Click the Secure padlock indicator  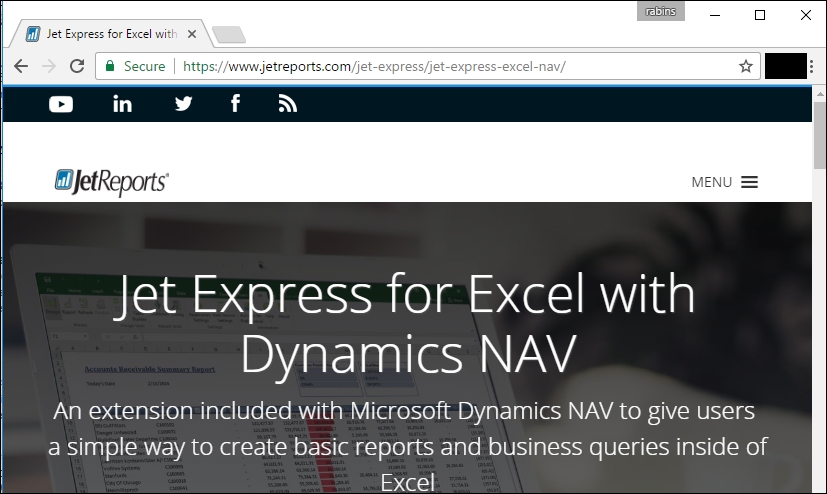[135, 66]
